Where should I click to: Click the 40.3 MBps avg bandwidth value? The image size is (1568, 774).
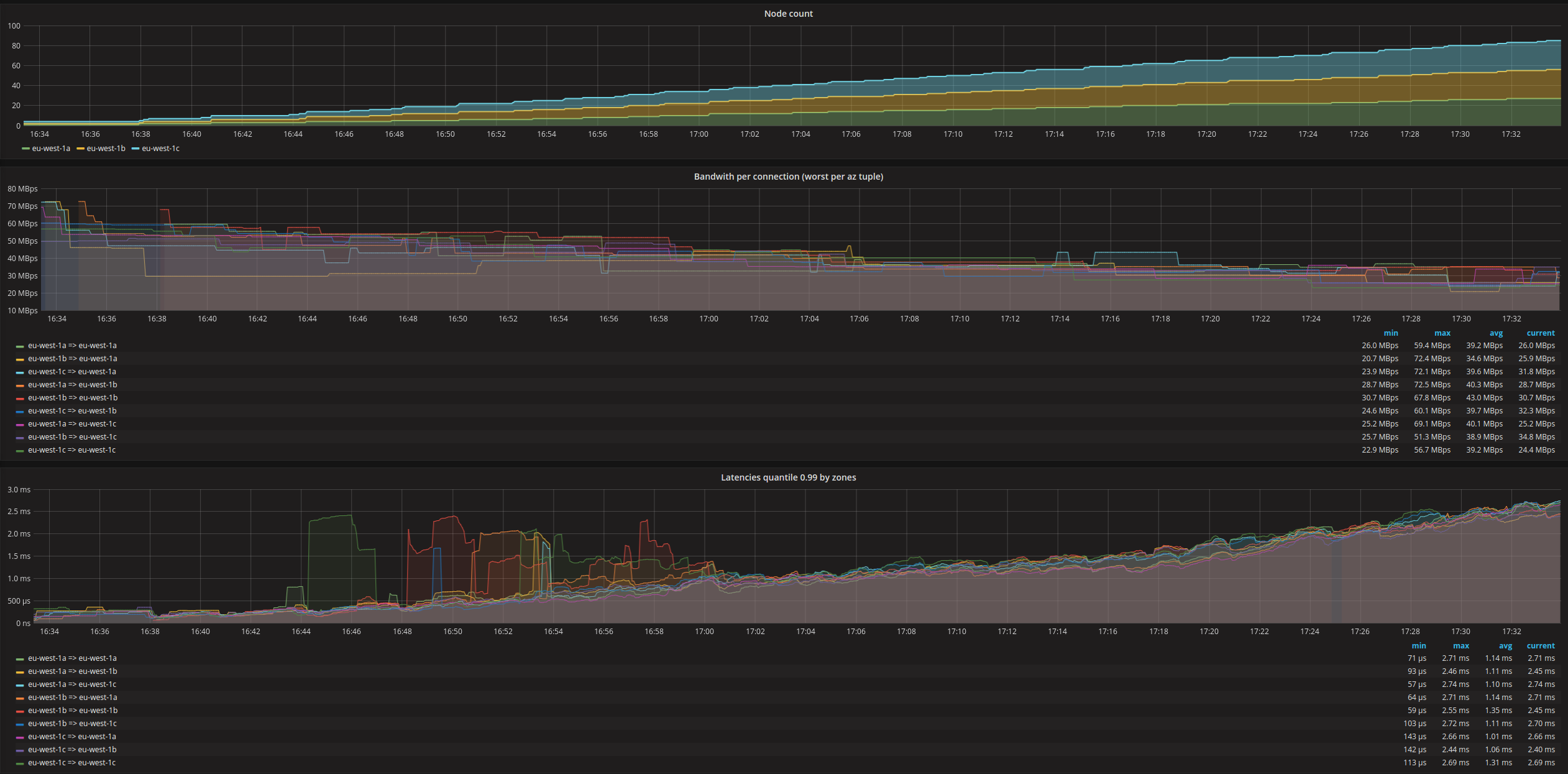click(x=1485, y=385)
